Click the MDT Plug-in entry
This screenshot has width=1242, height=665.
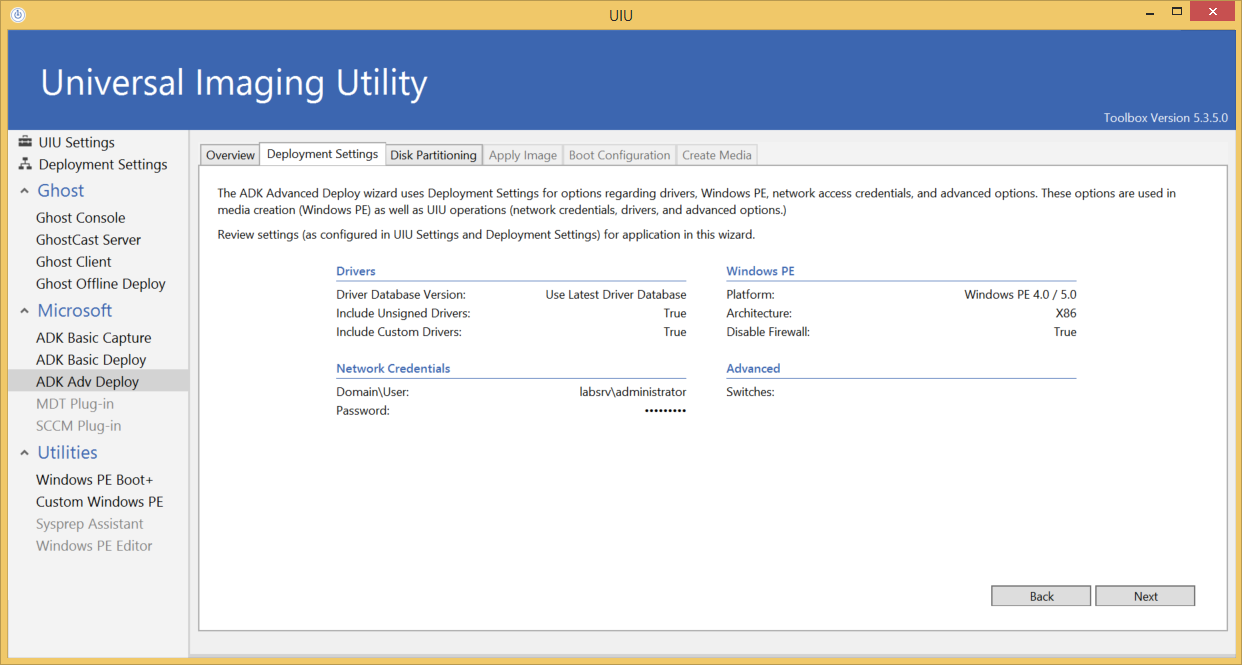(75, 404)
